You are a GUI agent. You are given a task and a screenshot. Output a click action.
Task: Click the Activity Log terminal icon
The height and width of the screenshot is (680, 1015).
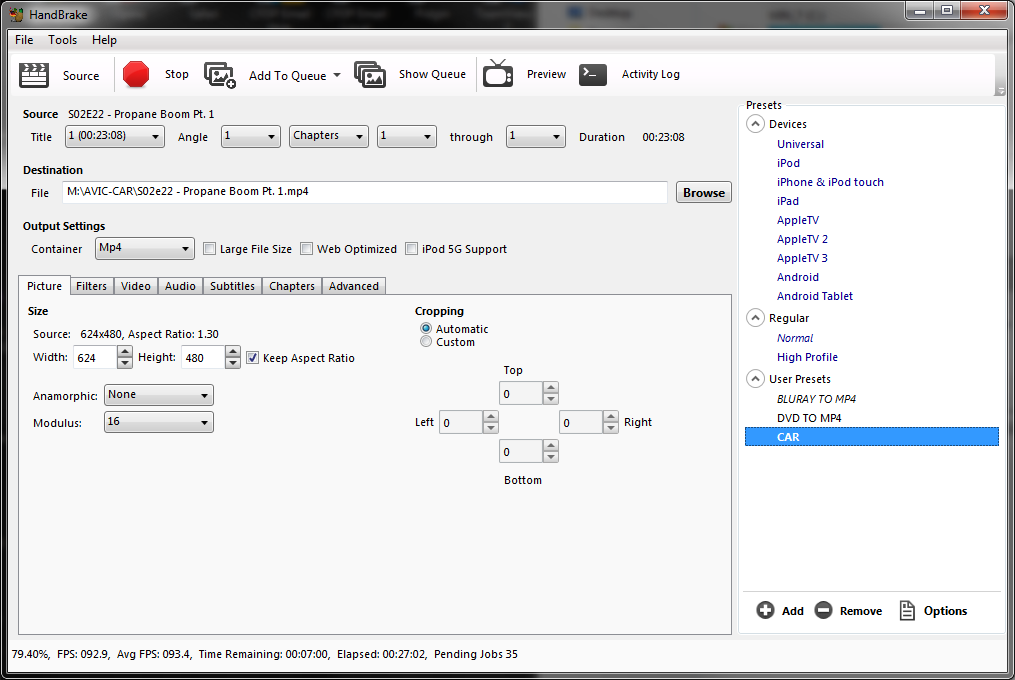click(593, 74)
